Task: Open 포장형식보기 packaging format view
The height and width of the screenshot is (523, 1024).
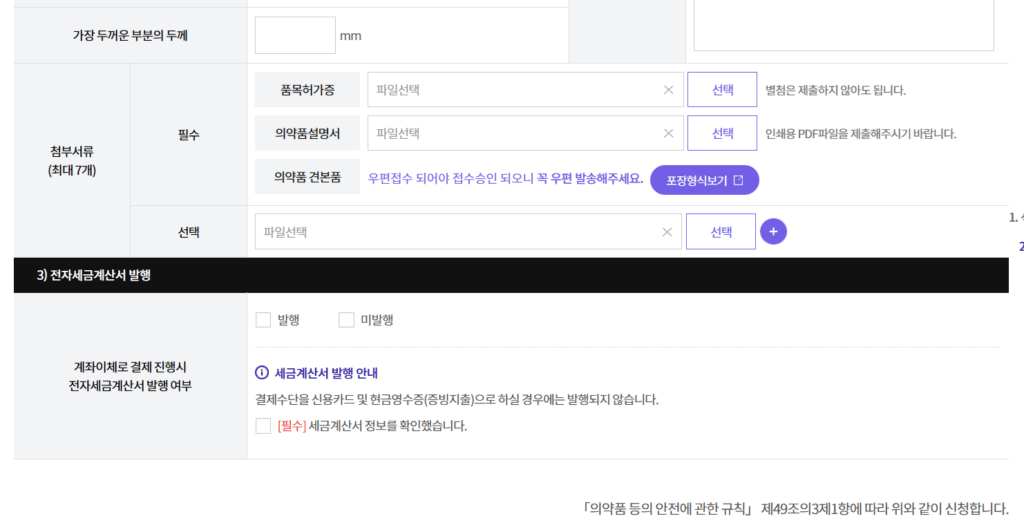Action: coord(704,180)
